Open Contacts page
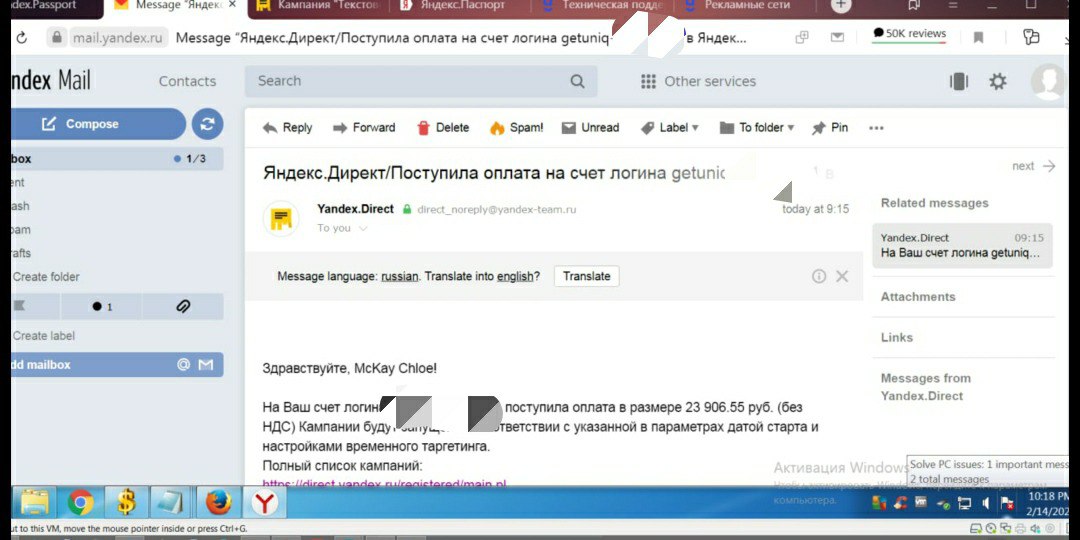The width and height of the screenshot is (1080, 540). [187, 81]
